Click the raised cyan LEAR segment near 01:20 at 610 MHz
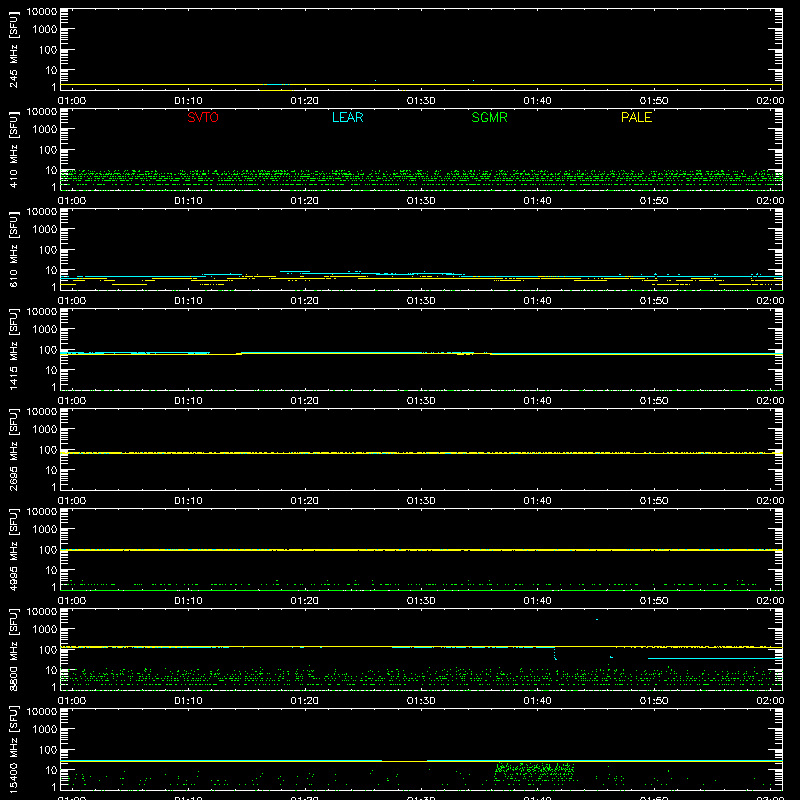The image size is (800, 800). point(295,271)
